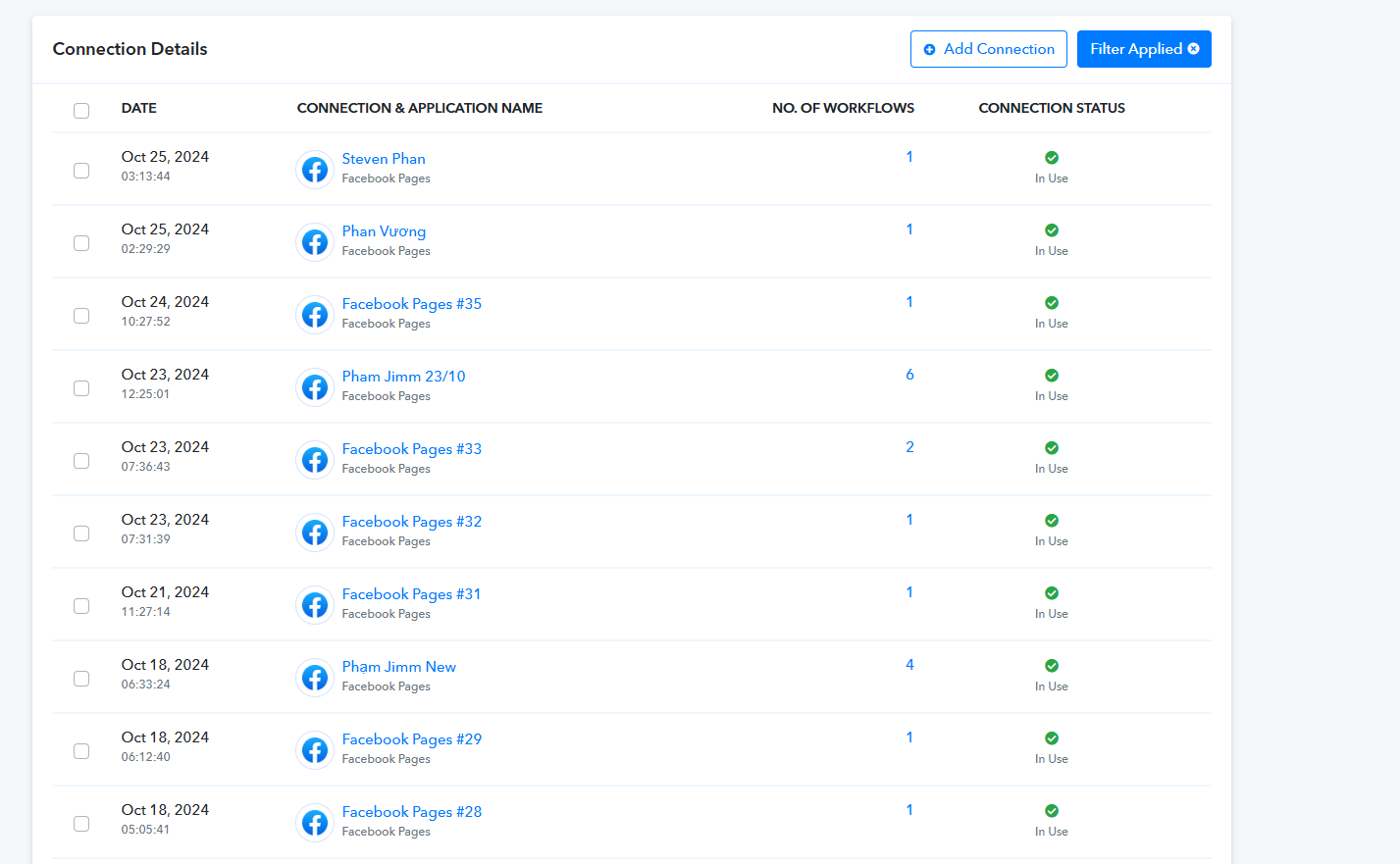Click CONNECTION STATUS column header

pyautogui.click(x=1052, y=108)
